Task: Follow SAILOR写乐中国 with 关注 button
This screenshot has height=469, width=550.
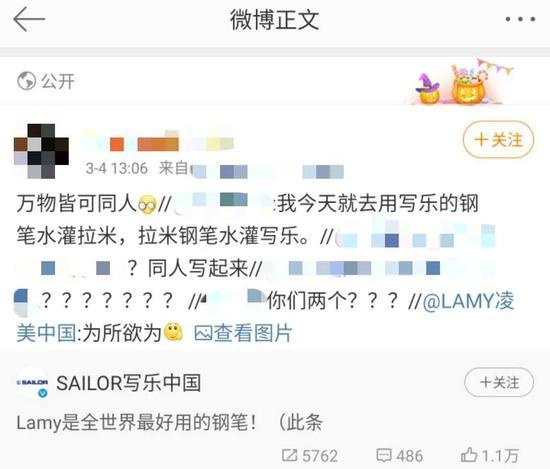Action: [x=499, y=382]
